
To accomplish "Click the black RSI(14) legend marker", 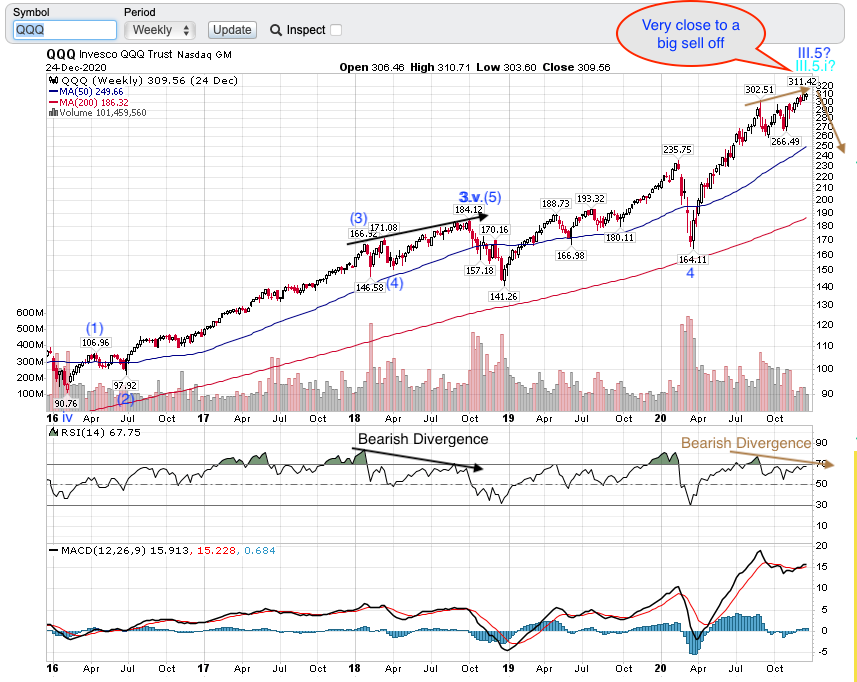I will click(x=53, y=431).
